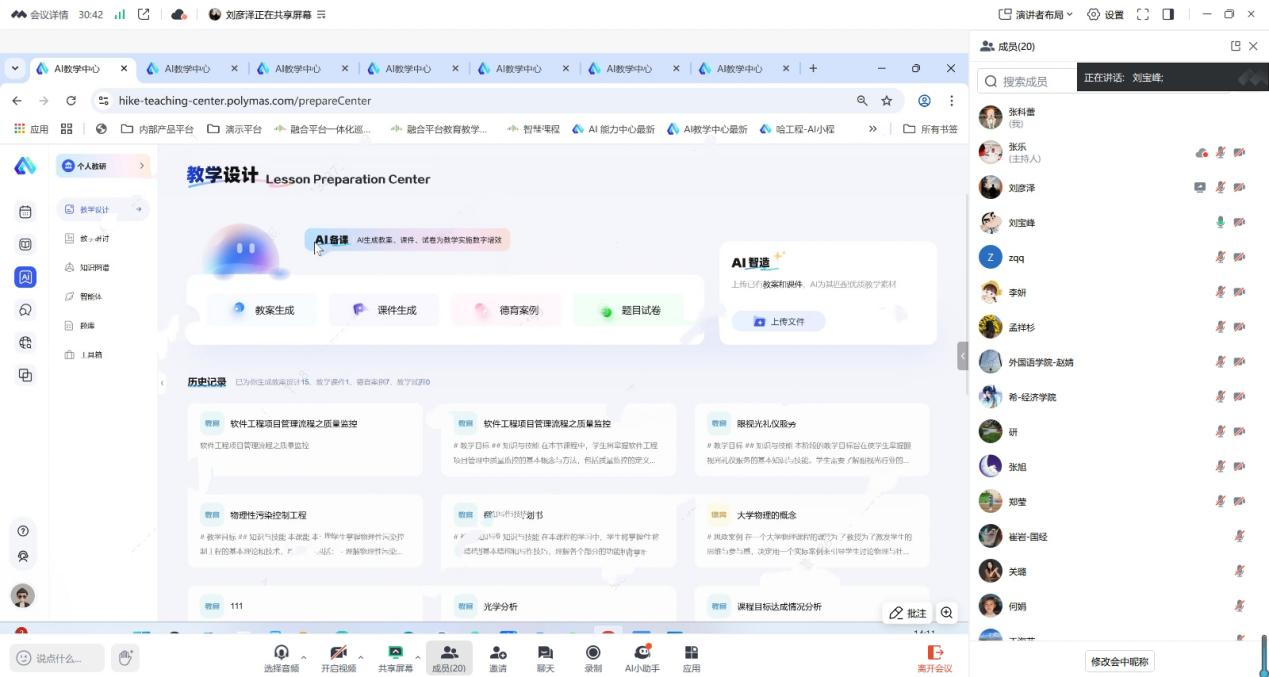Click the 批注 annotate tool
Image resolution: width=1269 pixels, height=677 pixels.
coord(908,613)
